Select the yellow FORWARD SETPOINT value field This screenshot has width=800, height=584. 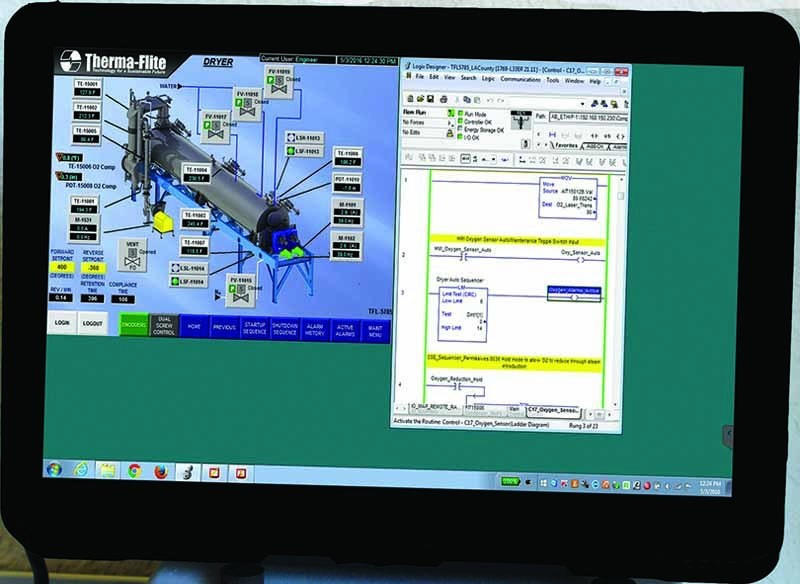(x=62, y=267)
